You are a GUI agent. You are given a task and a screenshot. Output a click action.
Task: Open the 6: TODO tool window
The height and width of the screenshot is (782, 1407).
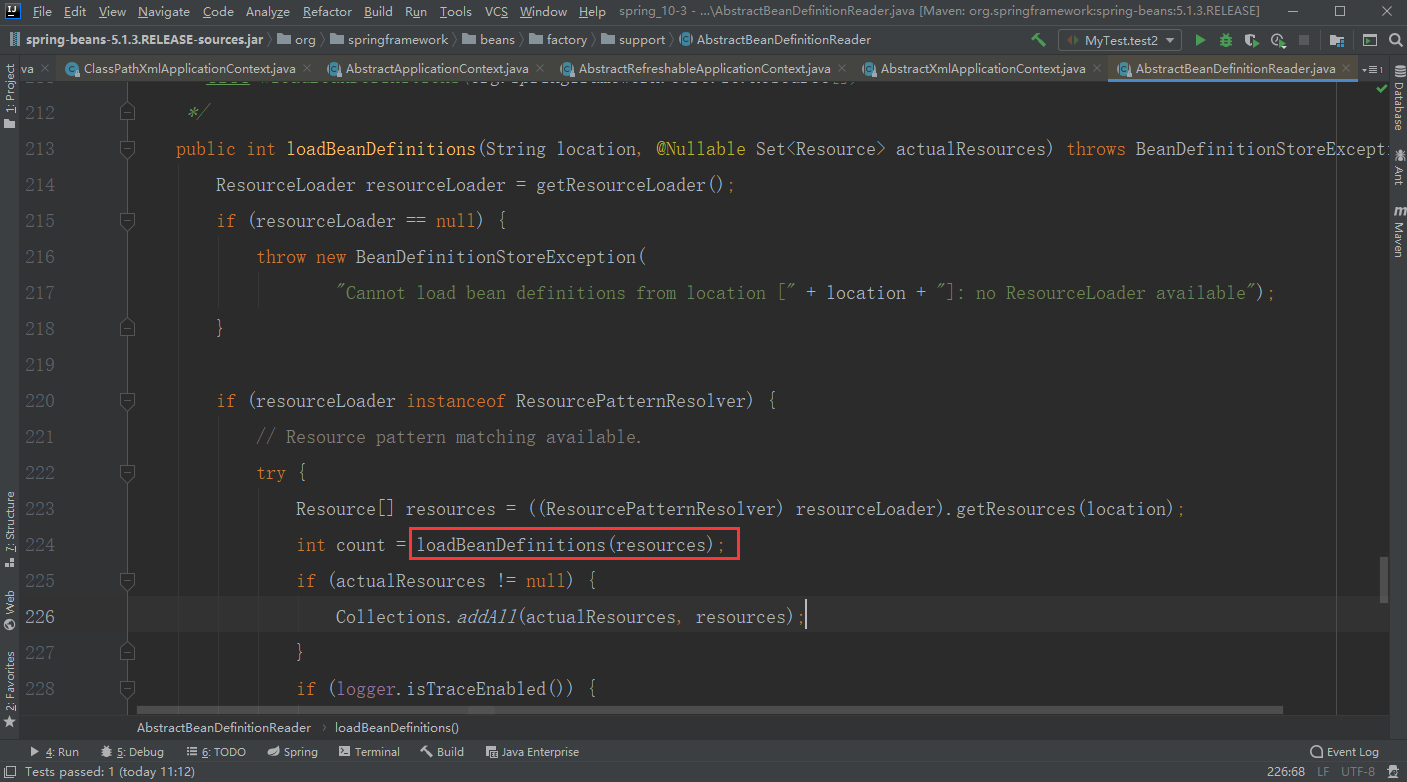[x=215, y=752]
